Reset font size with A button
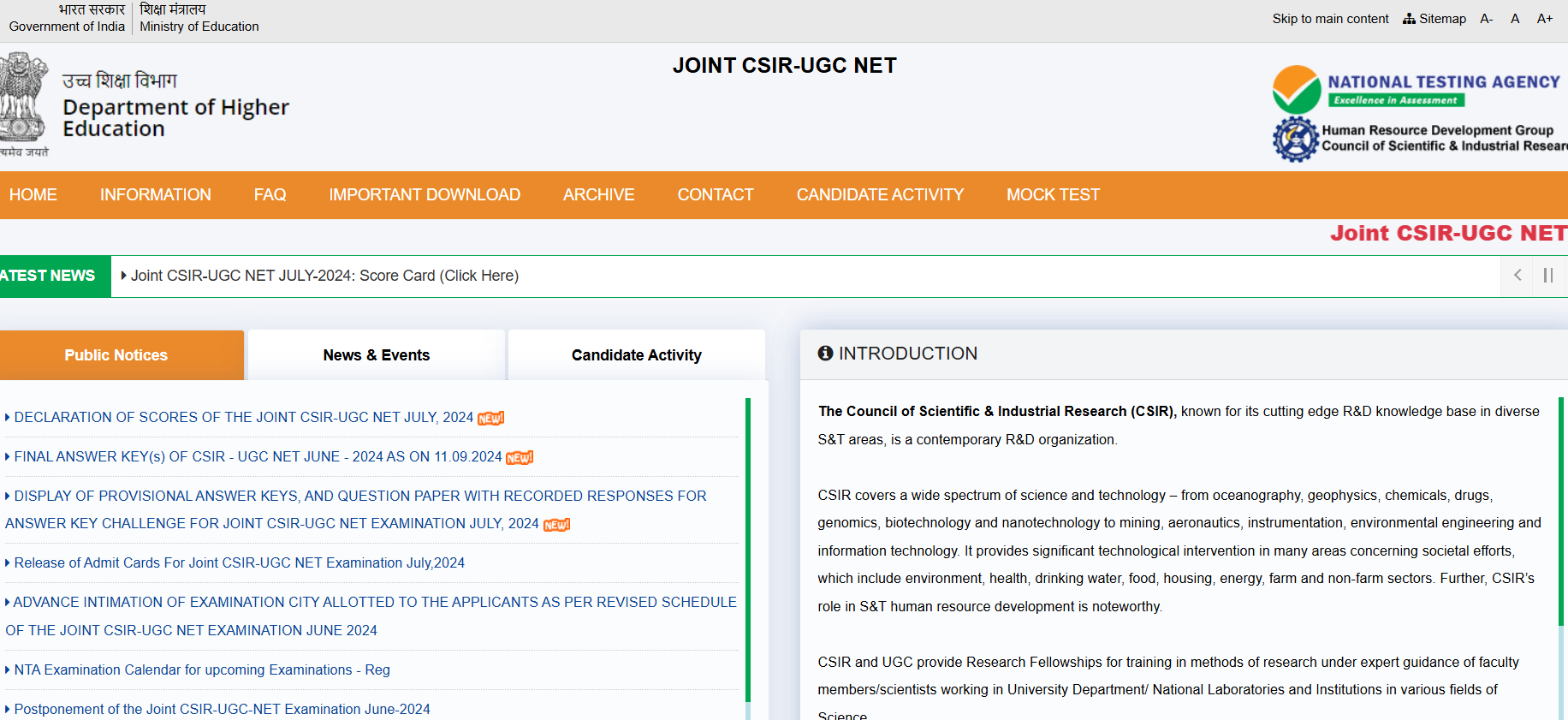The height and width of the screenshot is (720, 1568). pos(1515,19)
